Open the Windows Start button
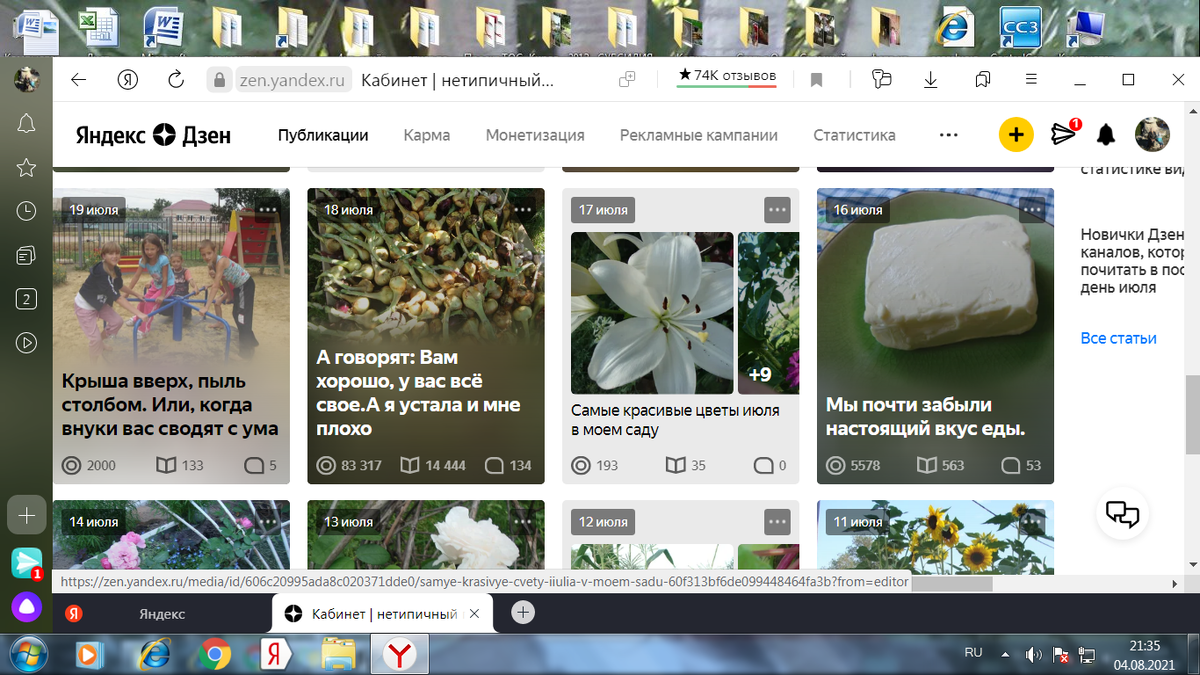Image resolution: width=1200 pixels, height=675 pixels. click(x=29, y=655)
